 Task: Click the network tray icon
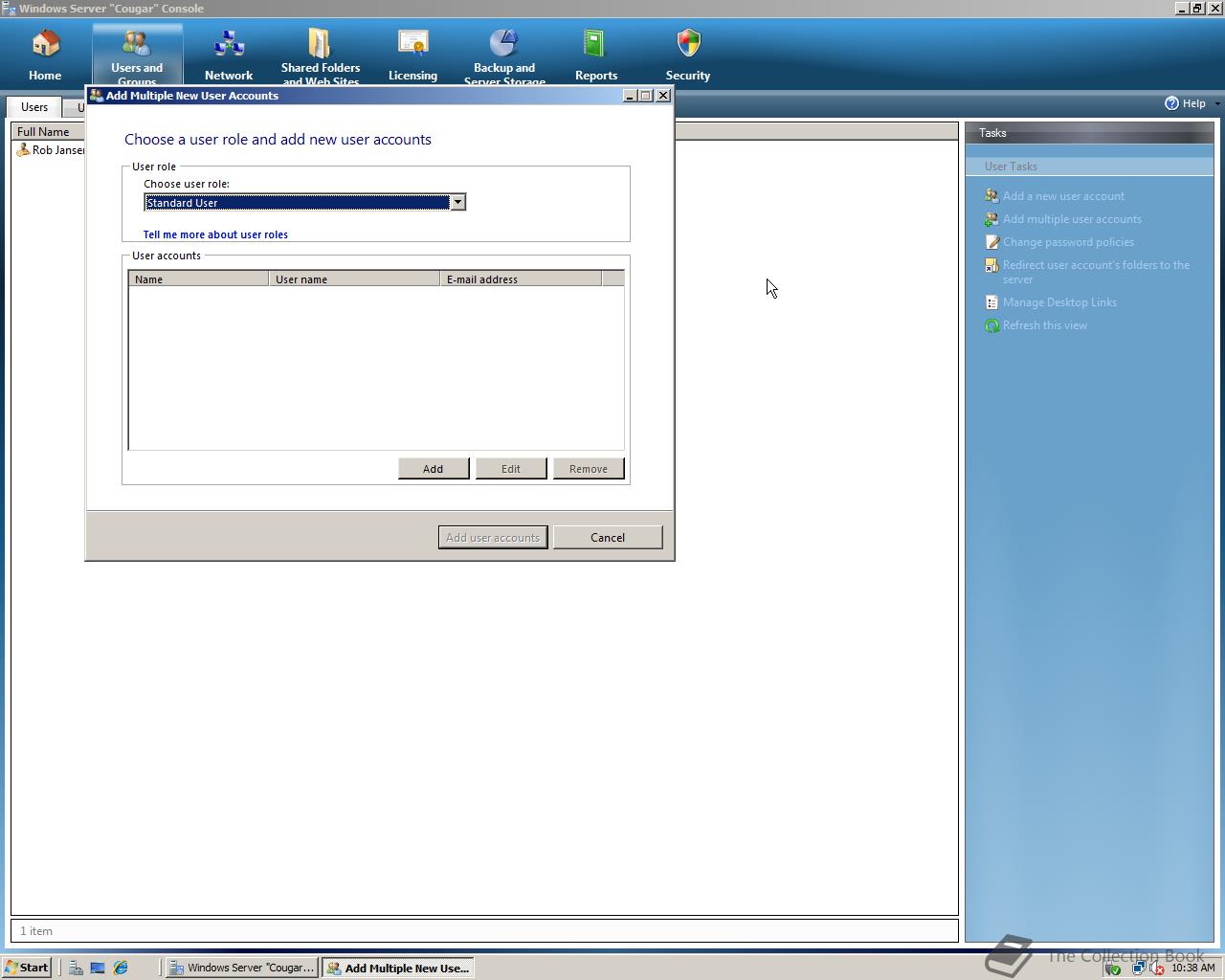[1138, 969]
